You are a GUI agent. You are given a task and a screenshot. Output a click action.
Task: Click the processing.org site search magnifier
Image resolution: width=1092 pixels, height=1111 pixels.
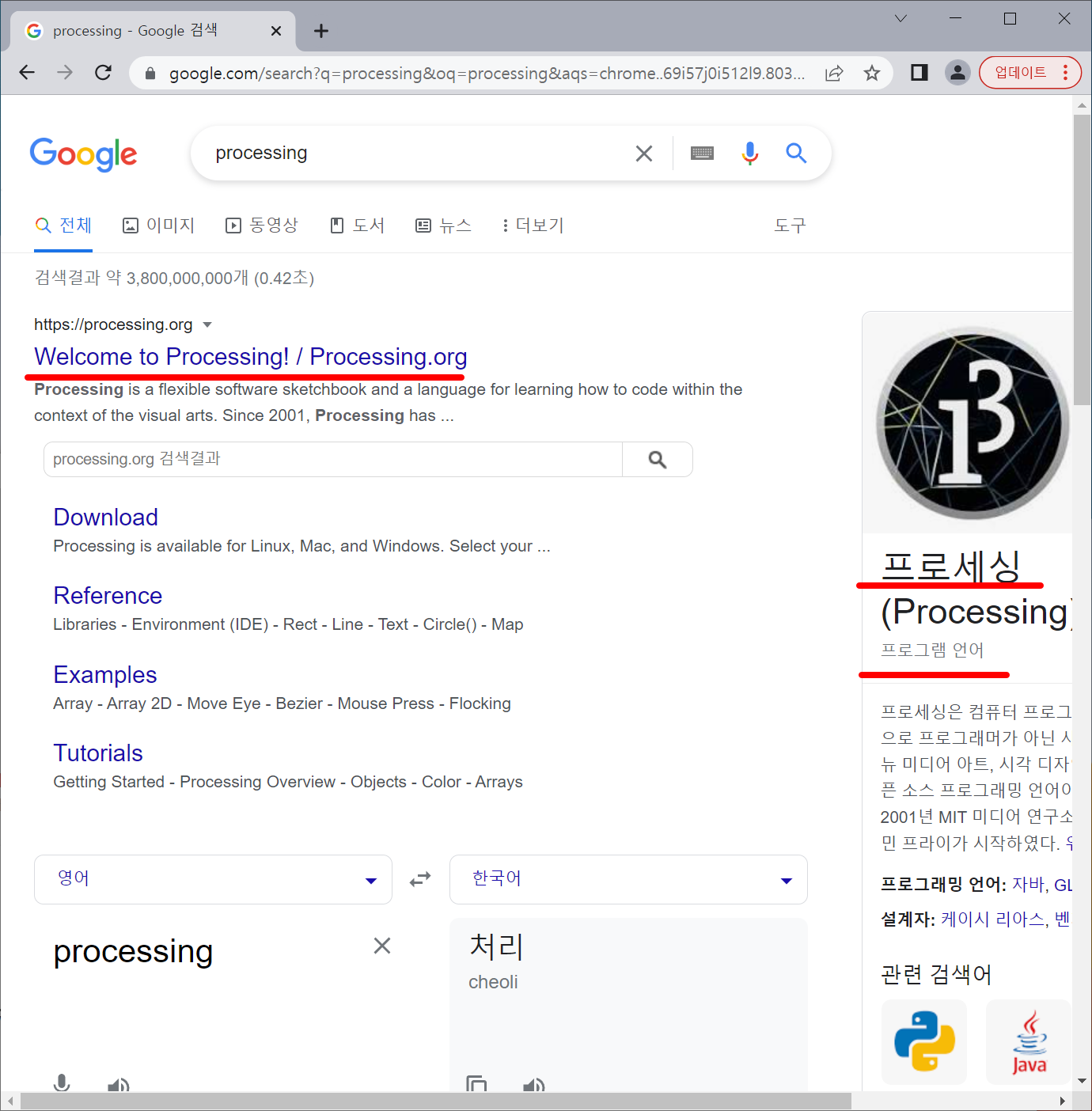(x=658, y=459)
